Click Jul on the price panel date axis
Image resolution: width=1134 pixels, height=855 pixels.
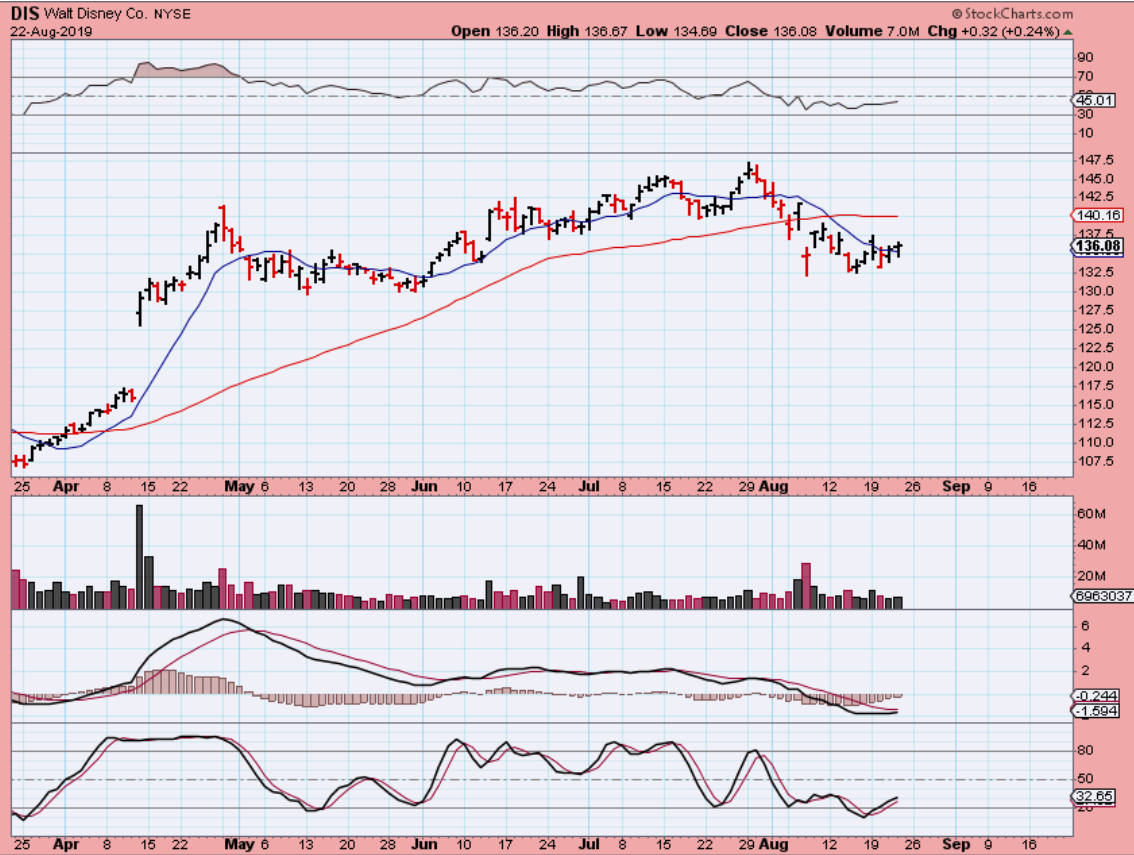pos(589,486)
